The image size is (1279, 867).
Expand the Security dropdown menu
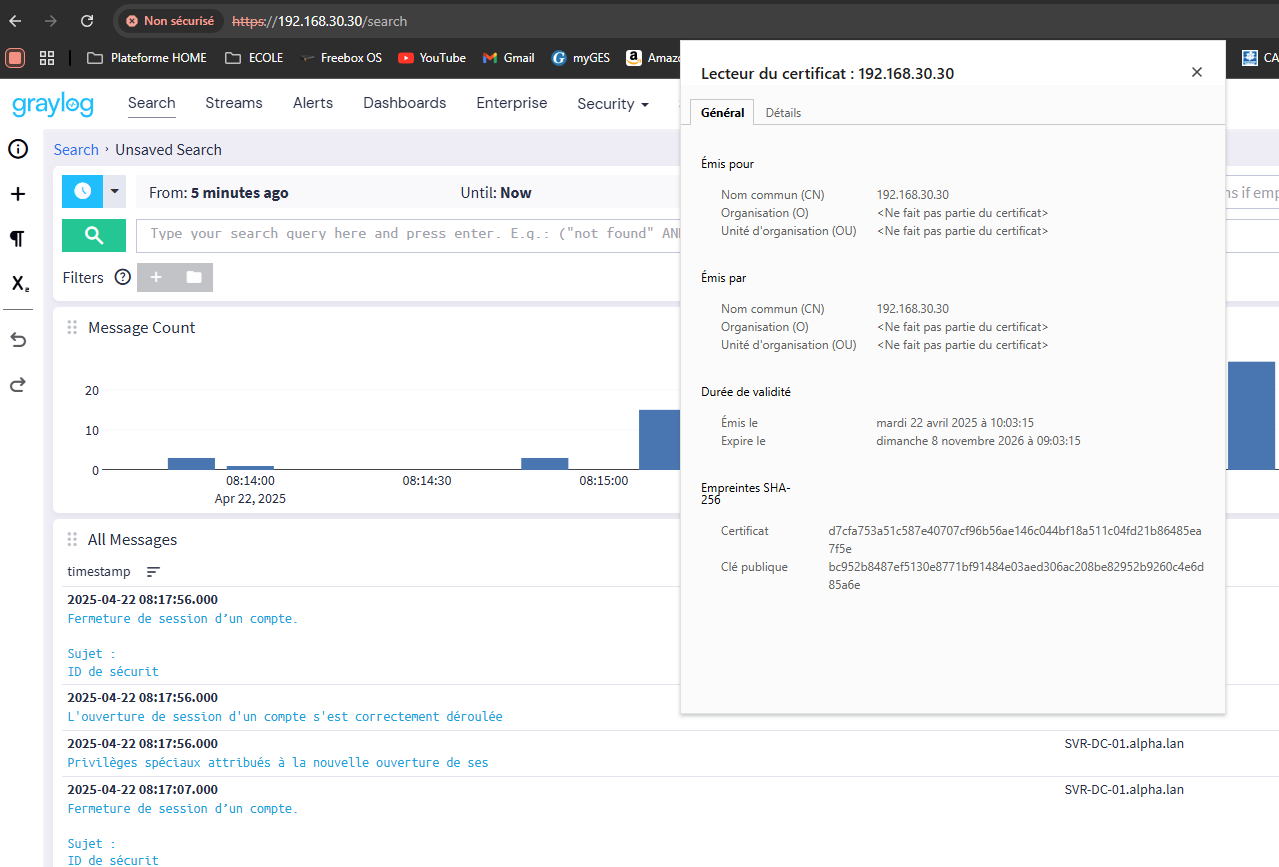pyautogui.click(x=613, y=104)
